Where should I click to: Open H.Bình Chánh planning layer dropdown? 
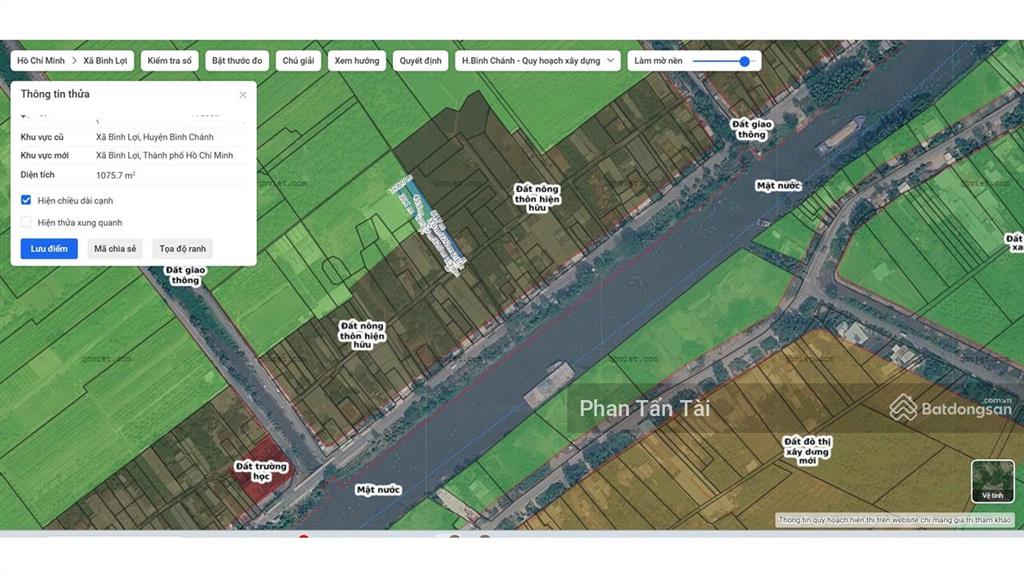coord(537,61)
